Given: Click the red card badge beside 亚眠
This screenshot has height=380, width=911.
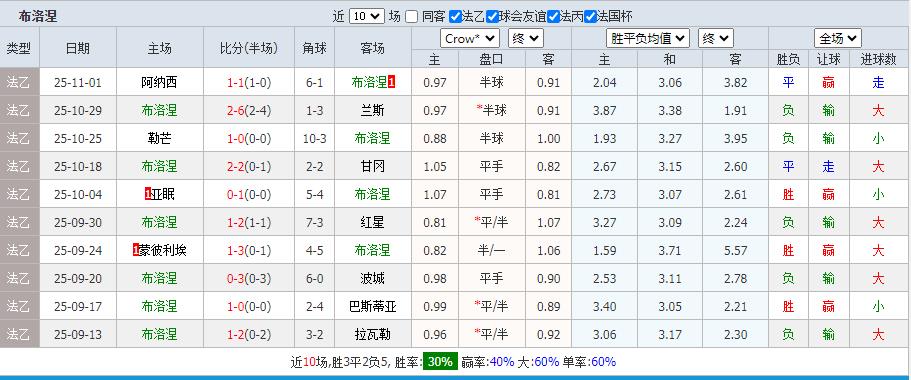Looking at the screenshot, I should pos(148,194).
